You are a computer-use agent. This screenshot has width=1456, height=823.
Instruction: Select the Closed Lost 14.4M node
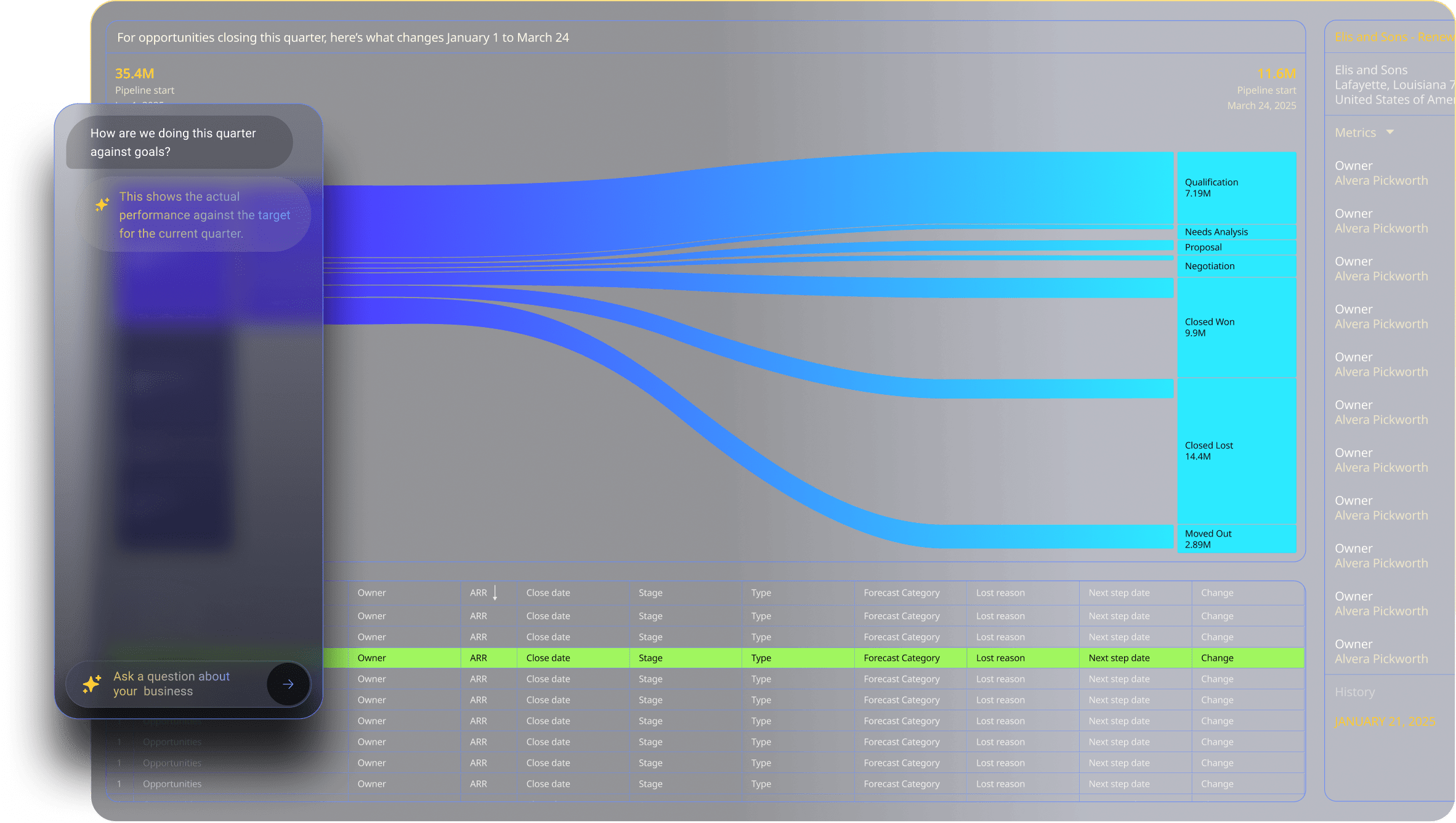(1237, 451)
